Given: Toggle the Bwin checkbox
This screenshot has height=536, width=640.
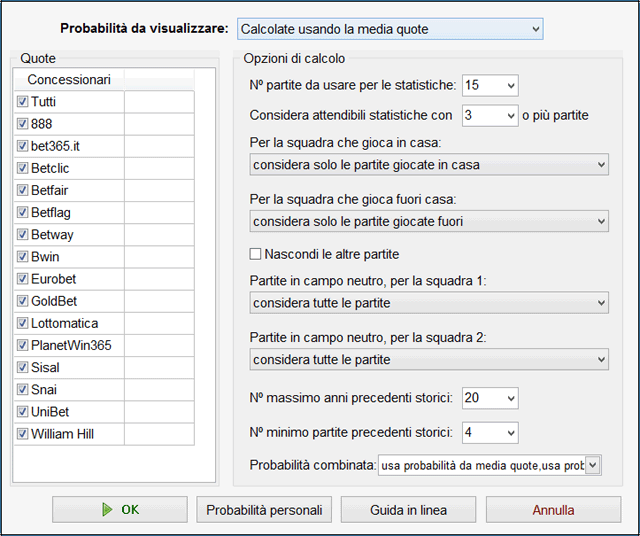Looking at the screenshot, I should [22, 256].
